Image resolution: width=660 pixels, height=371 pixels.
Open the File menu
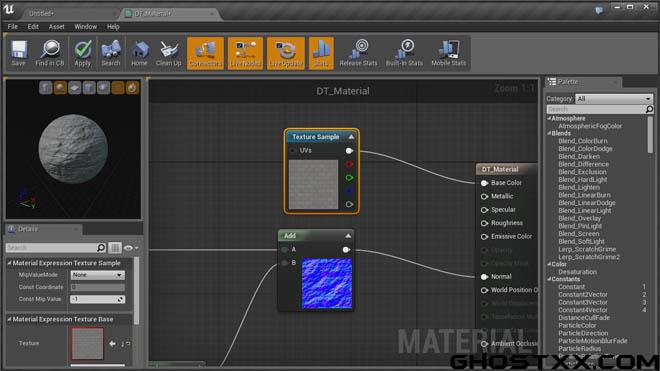pyautogui.click(x=13, y=27)
